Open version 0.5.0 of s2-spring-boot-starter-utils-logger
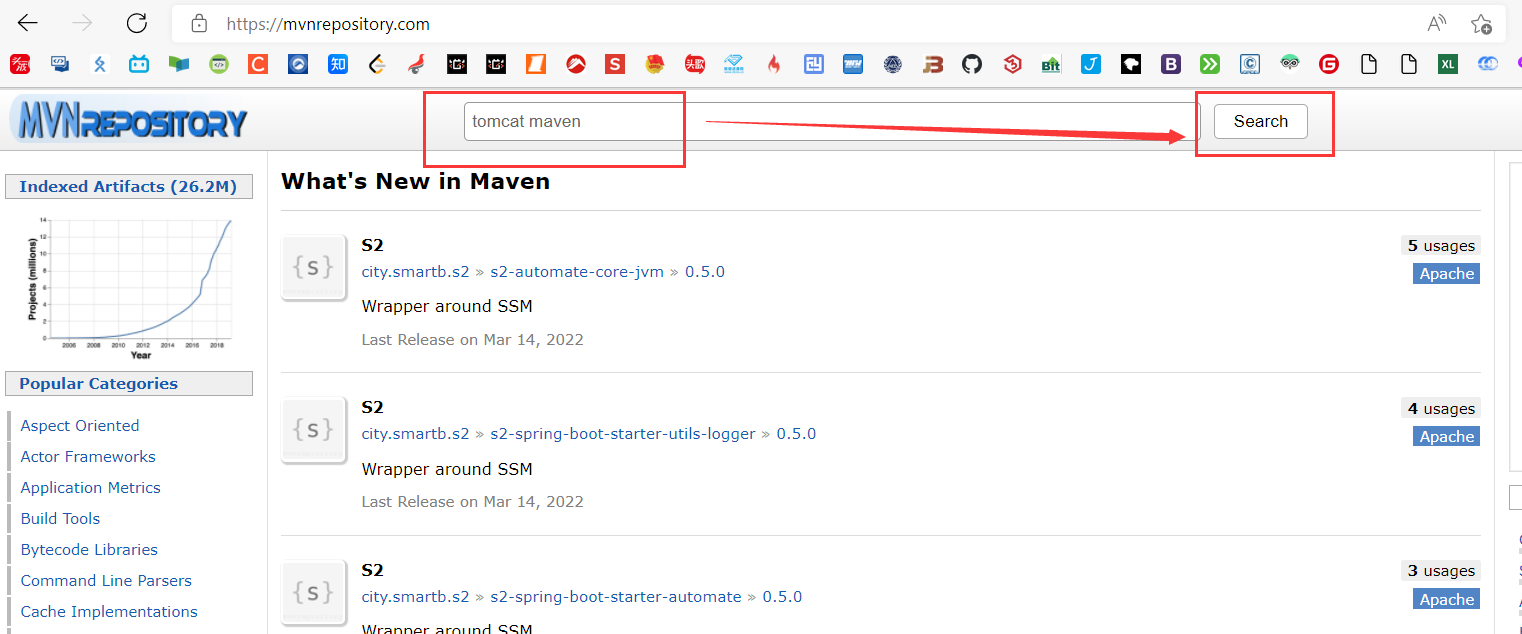The width and height of the screenshot is (1522, 634). point(797,434)
